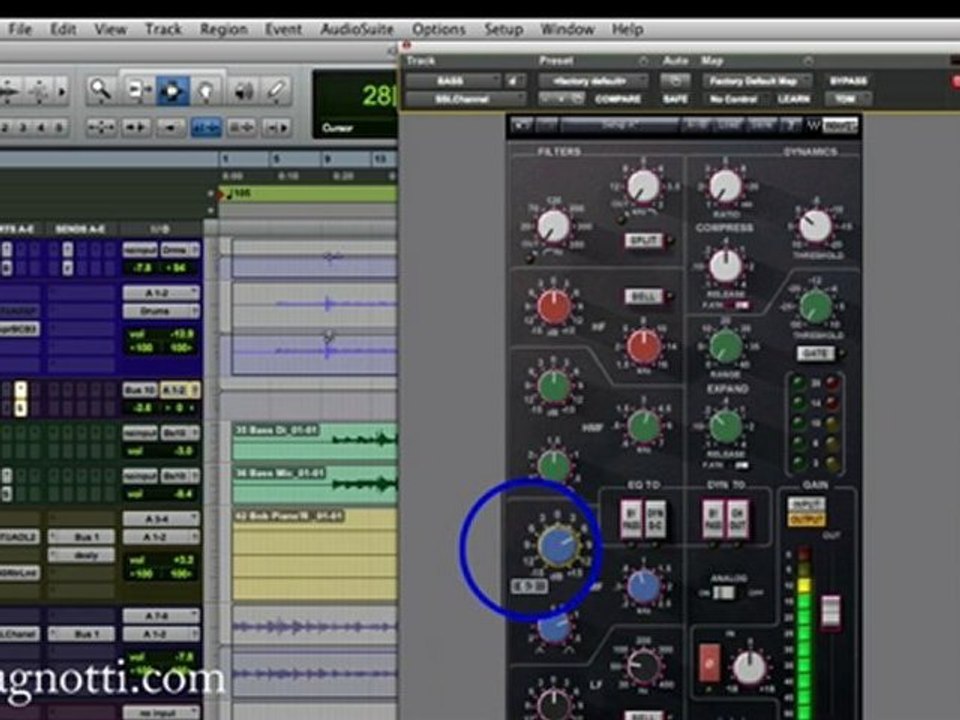The width and height of the screenshot is (960, 720).
Task: Open the Edit menu
Action: click(x=62, y=29)
